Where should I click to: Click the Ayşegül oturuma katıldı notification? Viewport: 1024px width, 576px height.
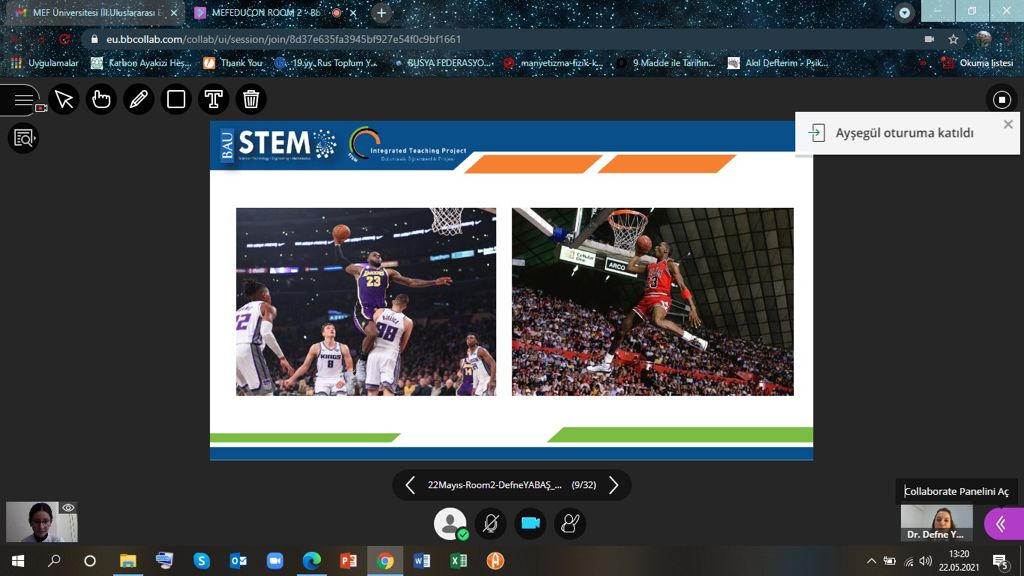tap(904, 133)
